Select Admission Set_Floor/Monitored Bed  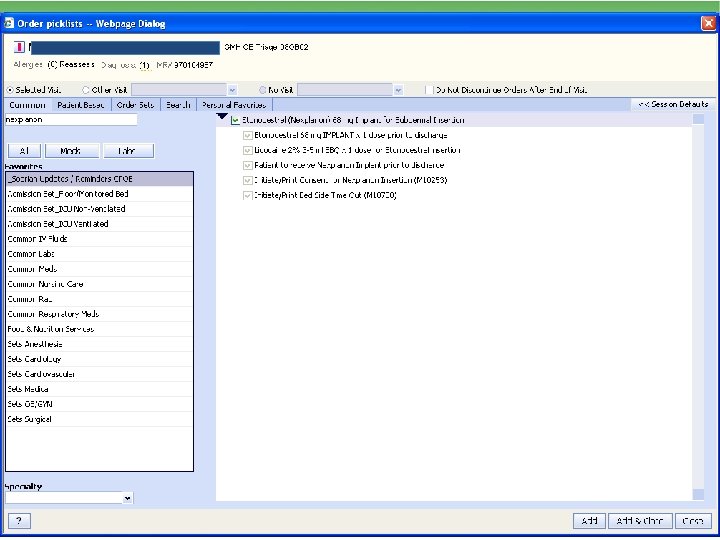[99, 194]
